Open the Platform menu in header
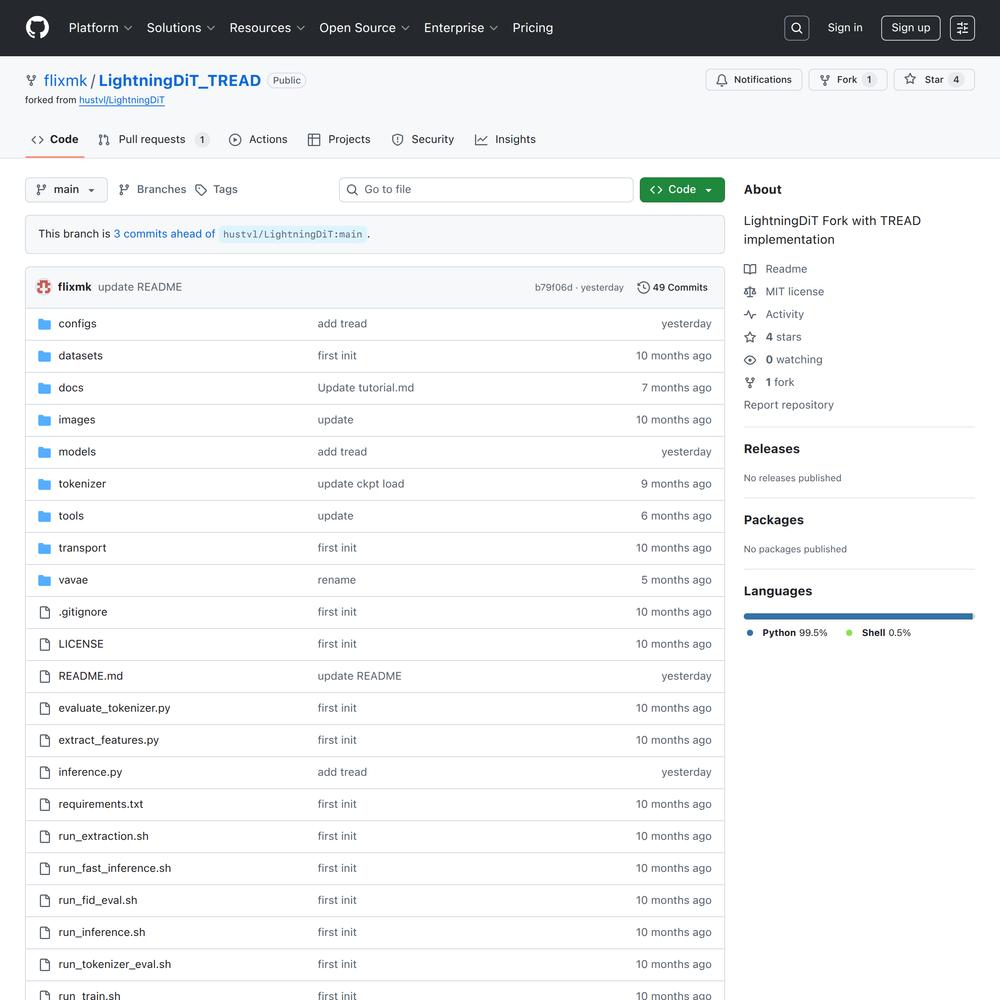This screenshot has width=1000, height=1000. 100,28
